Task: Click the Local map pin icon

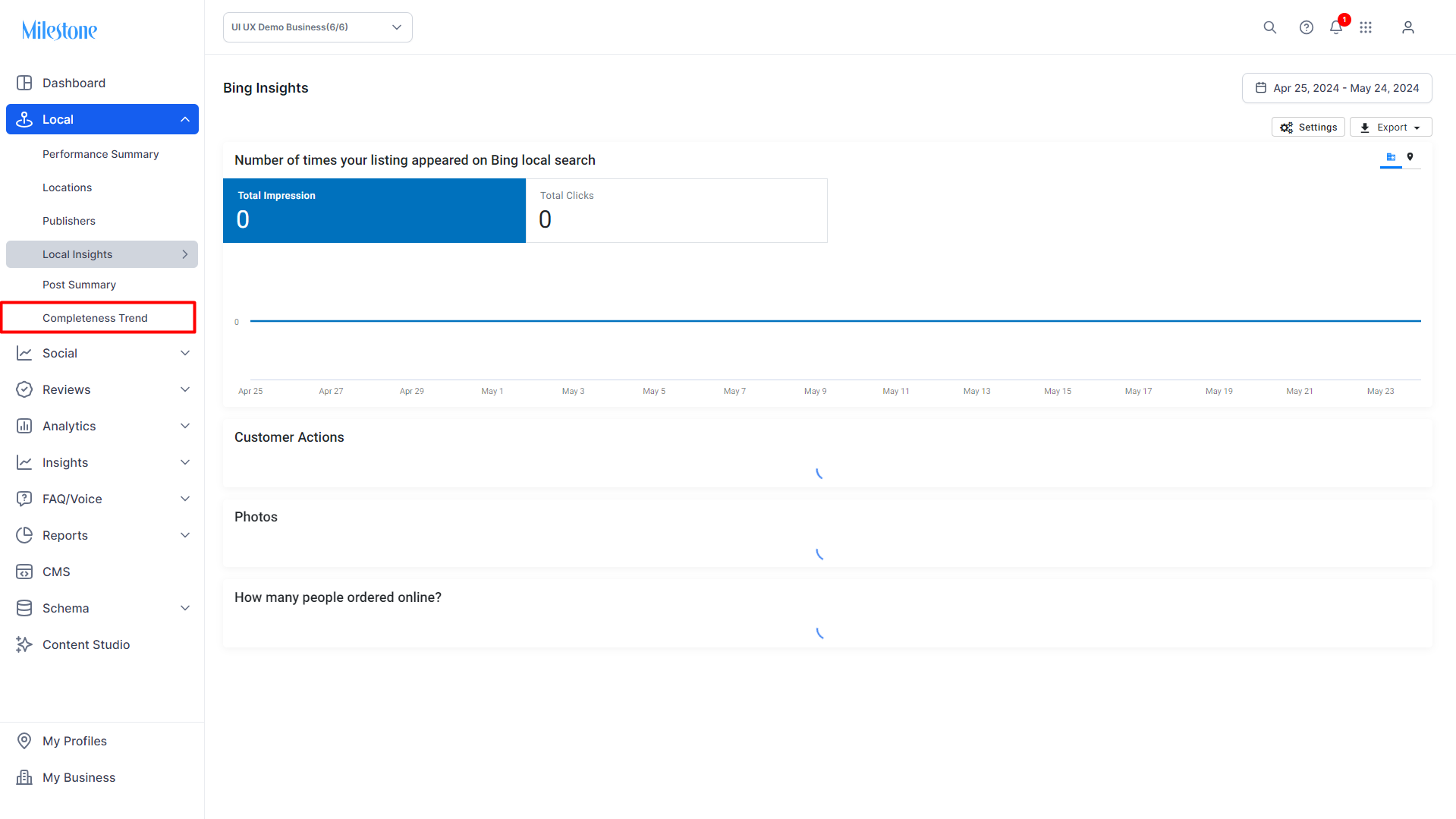Action: coord(24,119)
